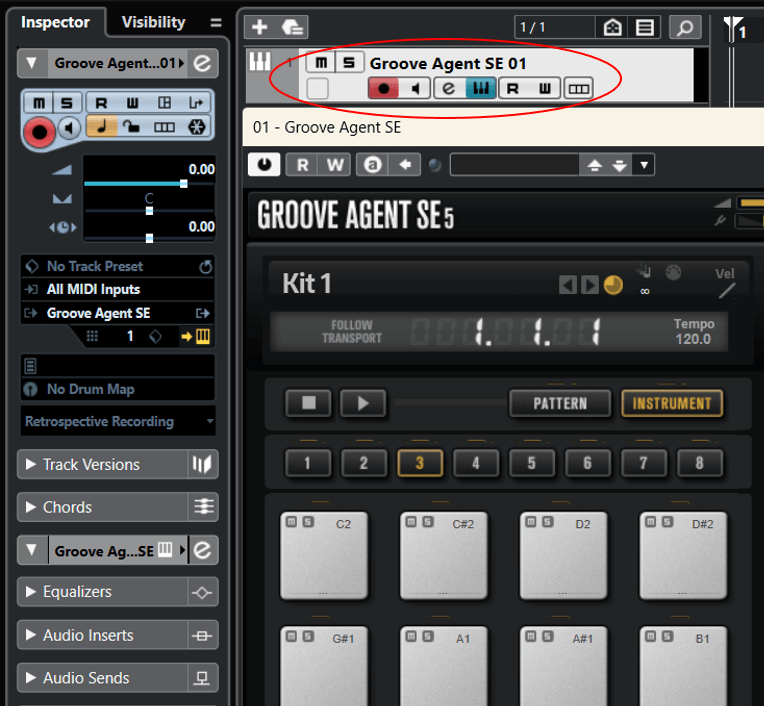The height and width of the screenshot is (706, 764).
Task: Click the PATTERN button
Action: (560, 403)
